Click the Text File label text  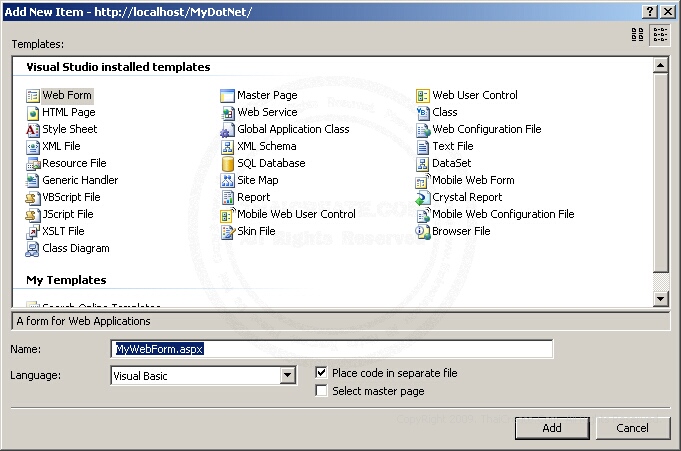tap(453, 146)
